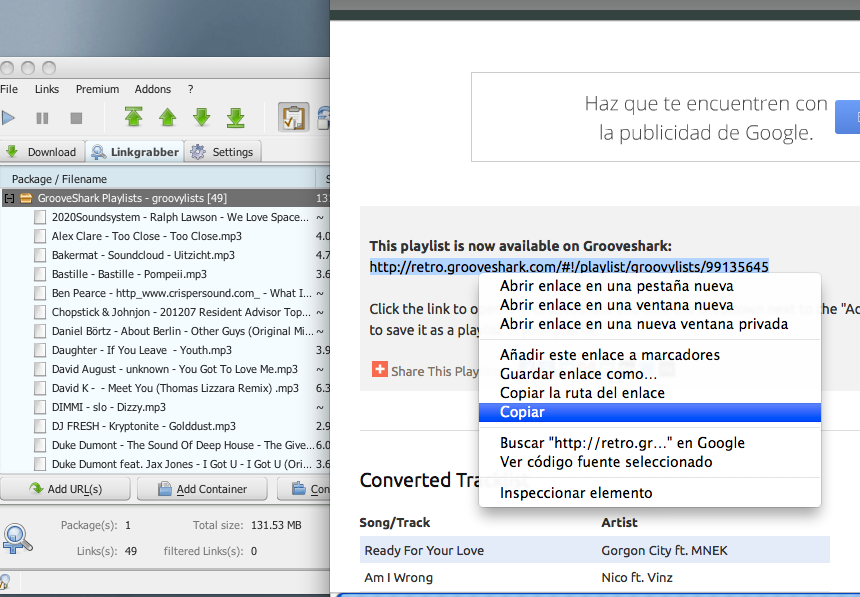Click the Add Container button

pyautogui.click(x=204, y=489)
